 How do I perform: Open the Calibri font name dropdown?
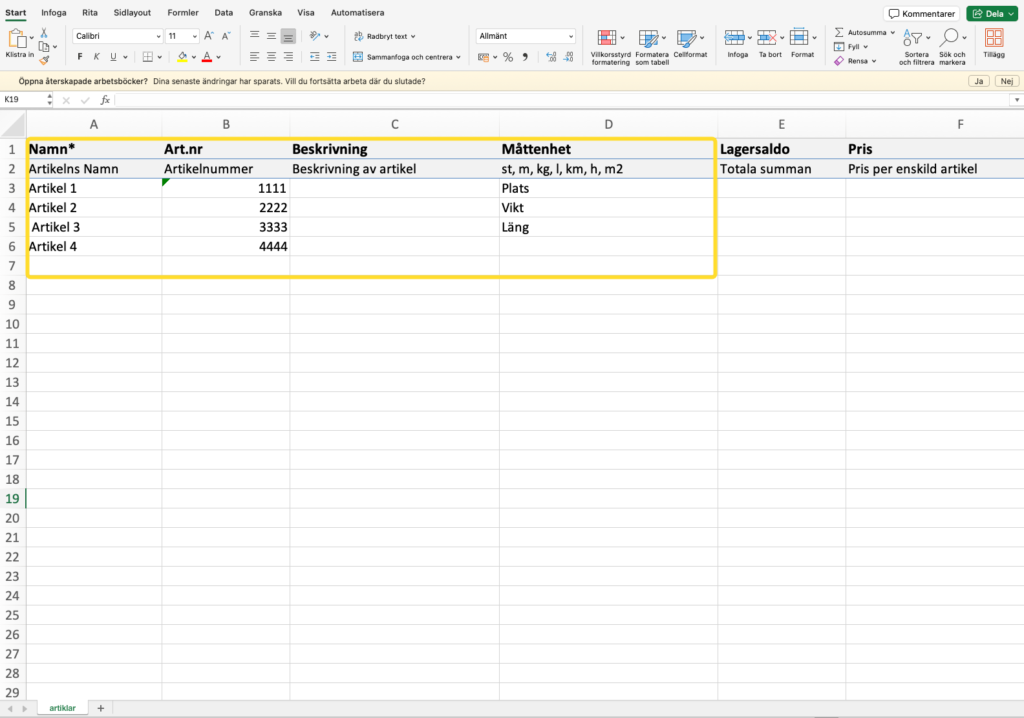click(x=114, y=36)
